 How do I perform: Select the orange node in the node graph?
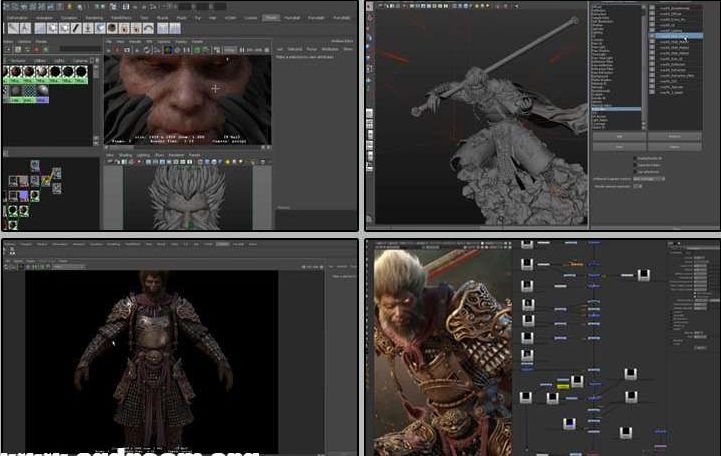576,264
